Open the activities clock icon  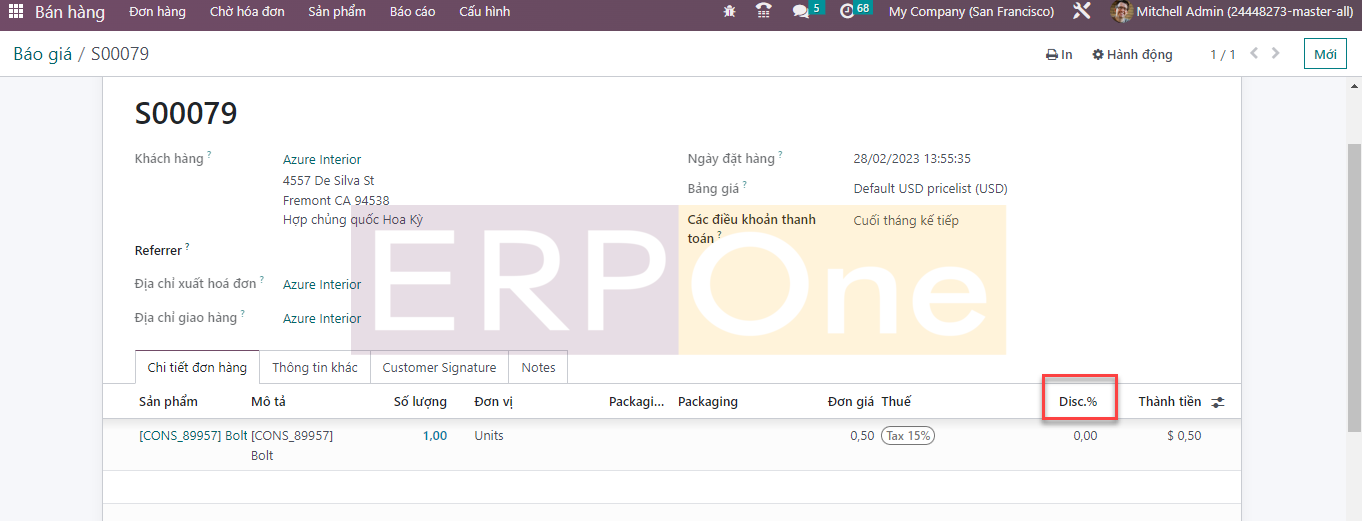pyautogui.click(x=847, y=12)
